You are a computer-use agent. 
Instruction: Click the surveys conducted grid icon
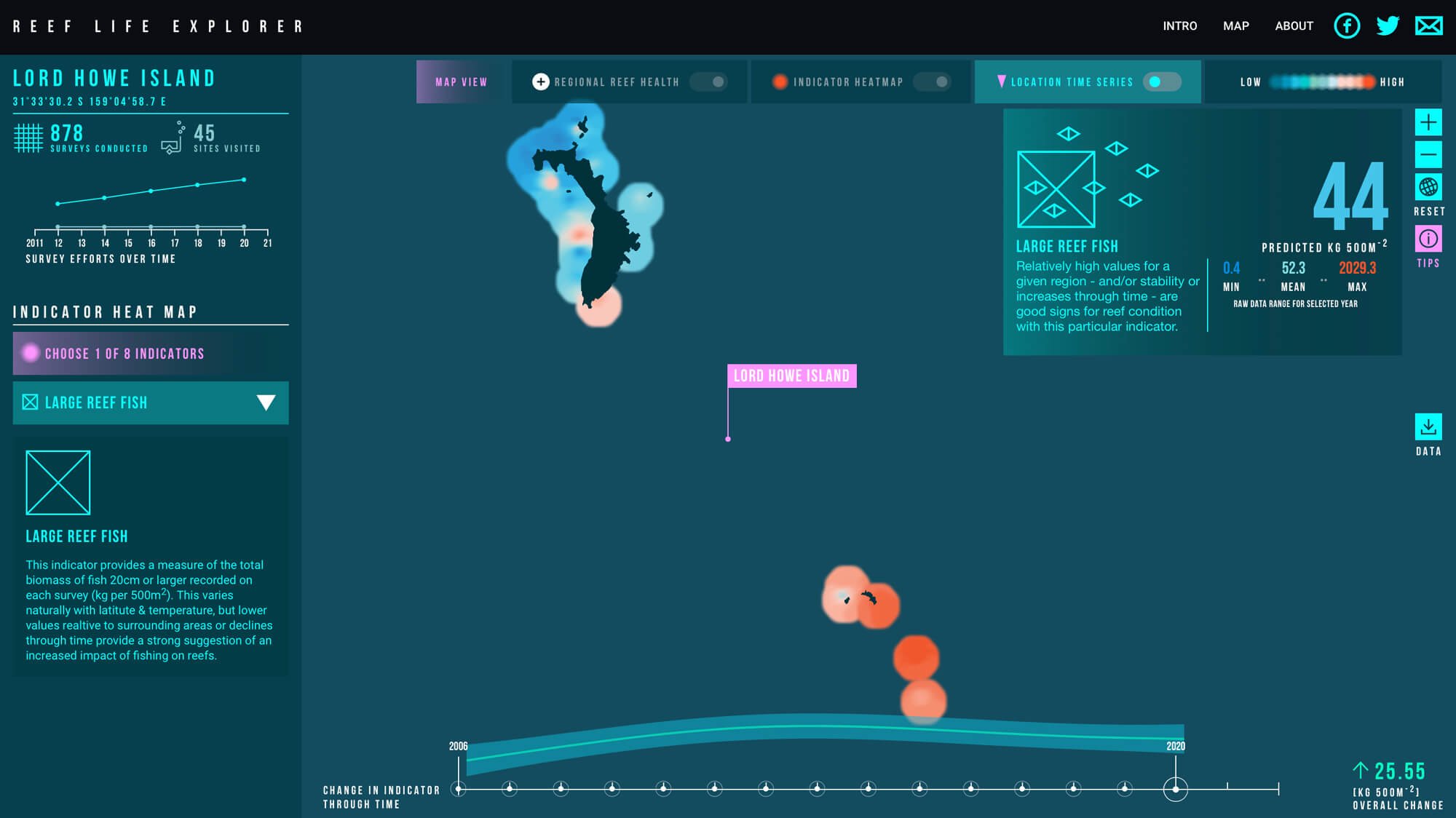(28, 138)
